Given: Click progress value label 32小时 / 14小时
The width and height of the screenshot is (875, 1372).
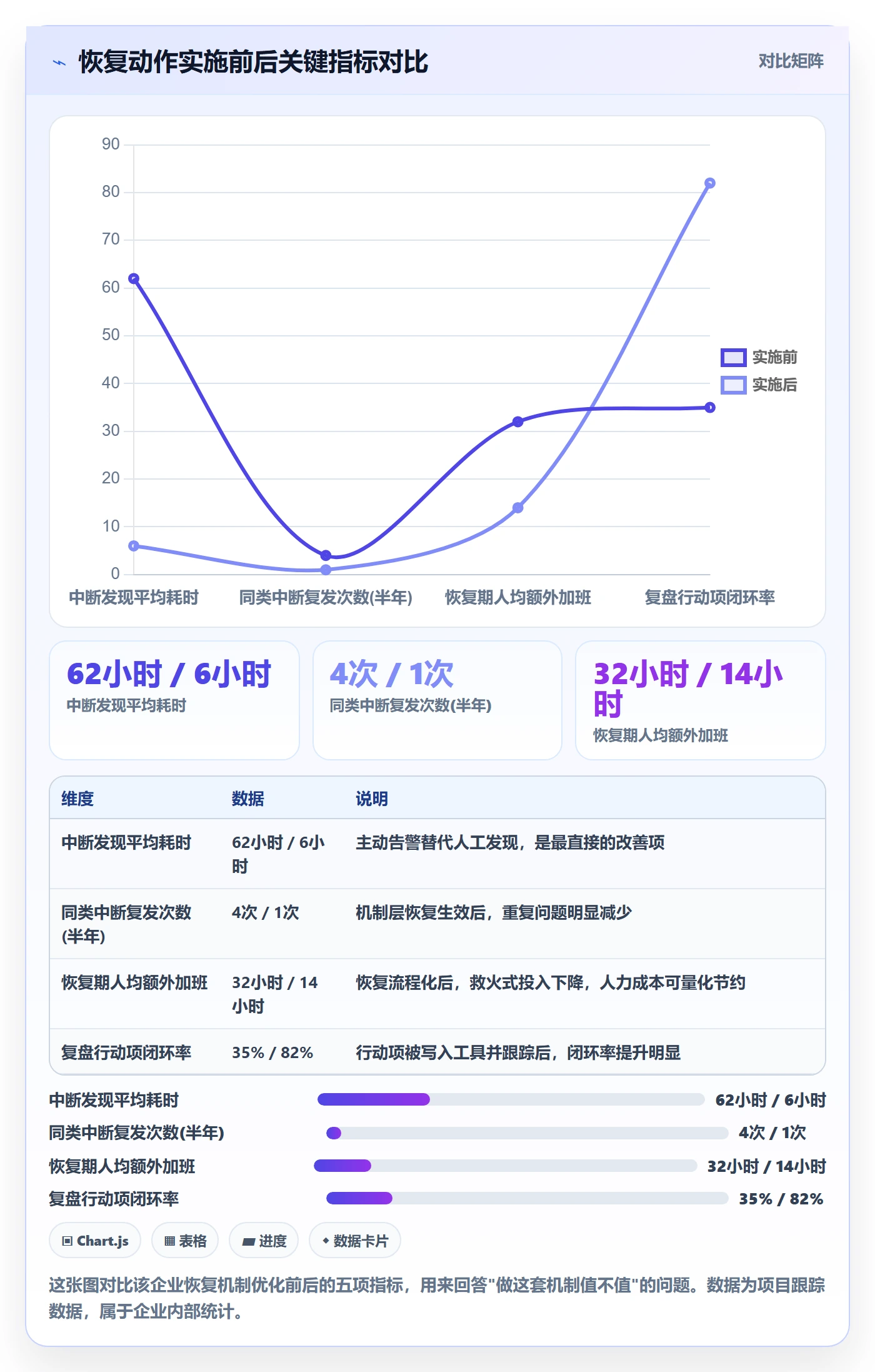Looking at the screenshot, I should (766, 1166).
